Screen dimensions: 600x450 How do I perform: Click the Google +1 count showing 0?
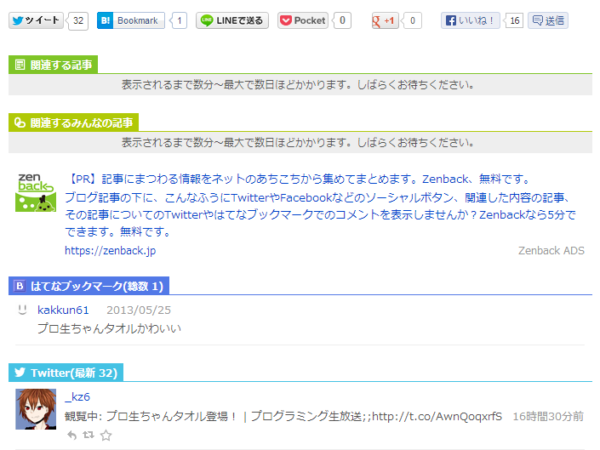[x=412, y=21]
